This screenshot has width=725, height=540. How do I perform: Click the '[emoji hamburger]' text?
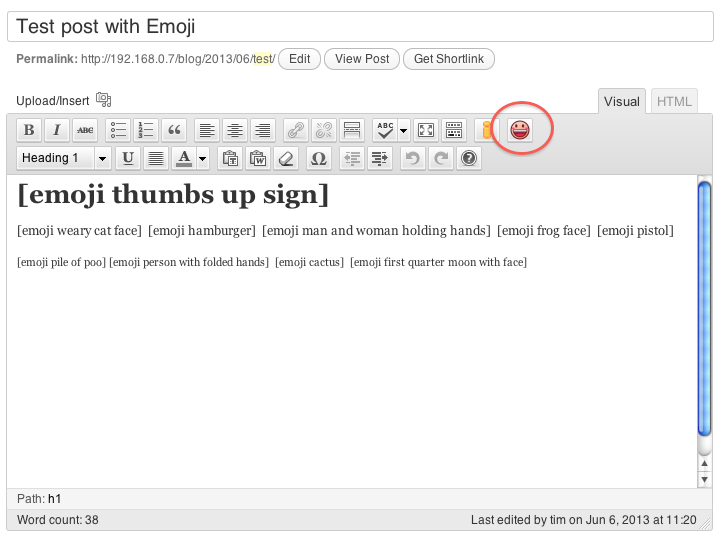202,231
